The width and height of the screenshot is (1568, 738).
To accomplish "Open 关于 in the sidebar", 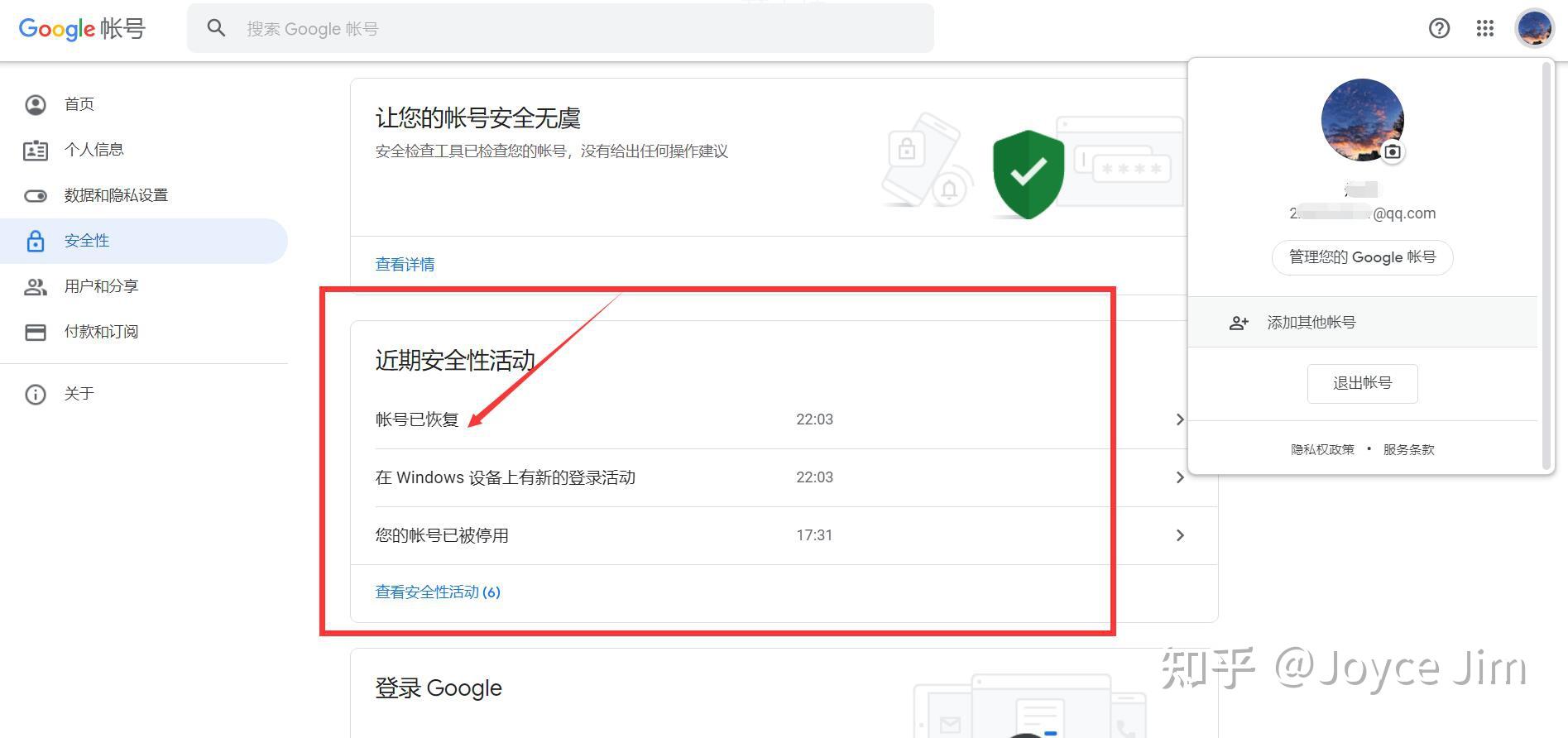I will coord(144,394).
